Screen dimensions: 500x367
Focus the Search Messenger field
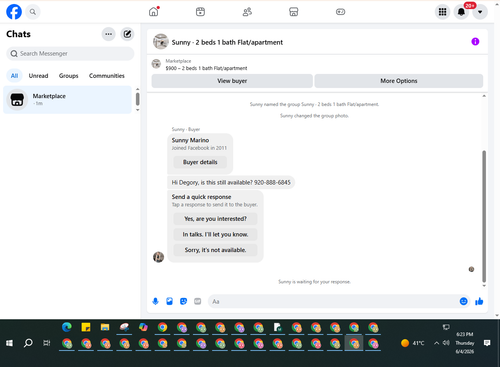(70, 54)
